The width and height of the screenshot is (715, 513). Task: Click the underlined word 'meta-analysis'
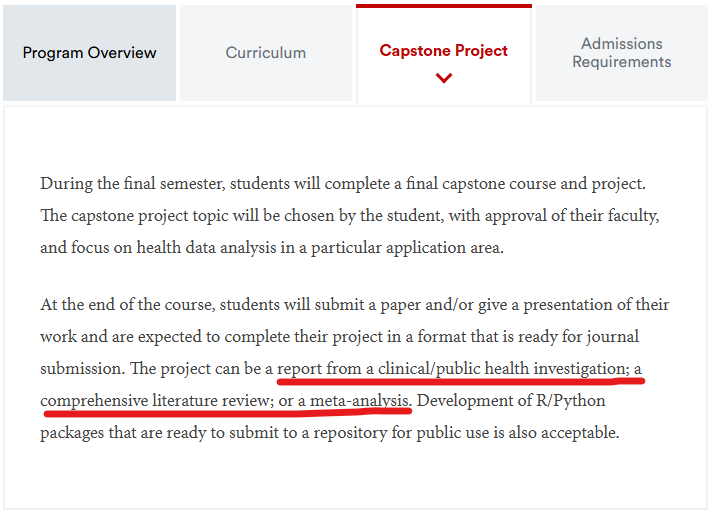(359, 400)
